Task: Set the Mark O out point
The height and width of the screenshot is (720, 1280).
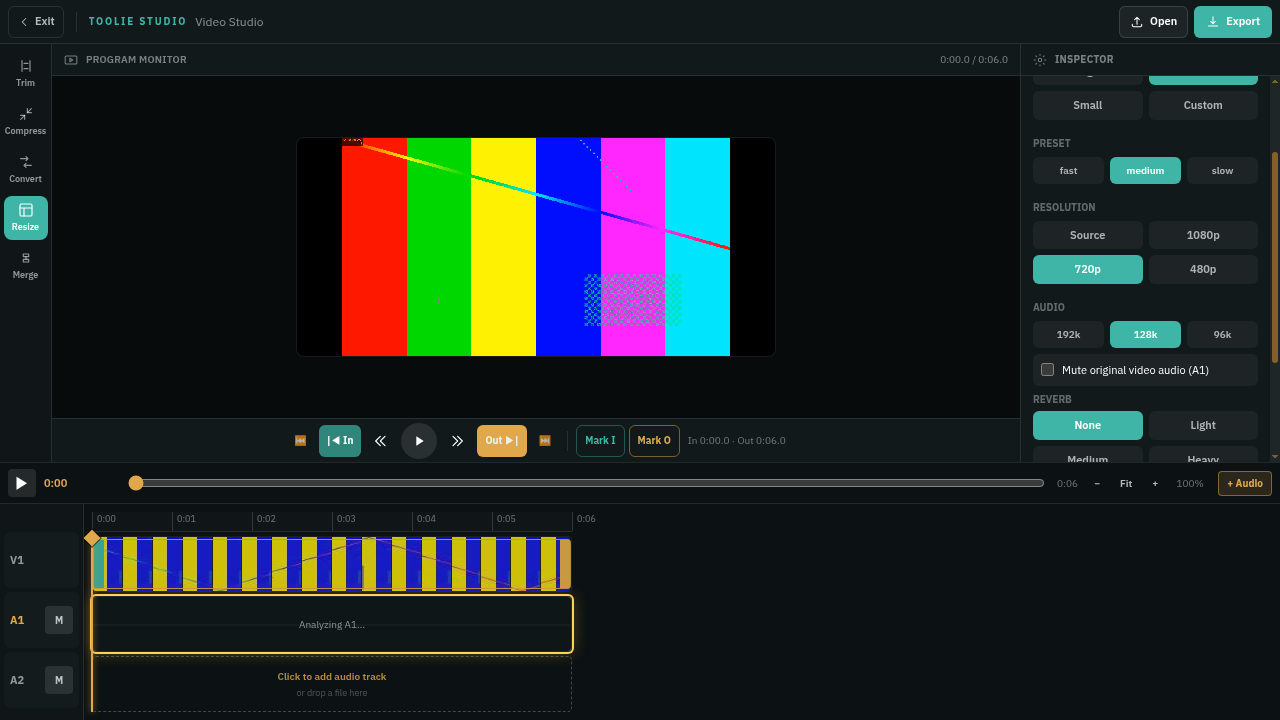Action: tap(654, 441)
